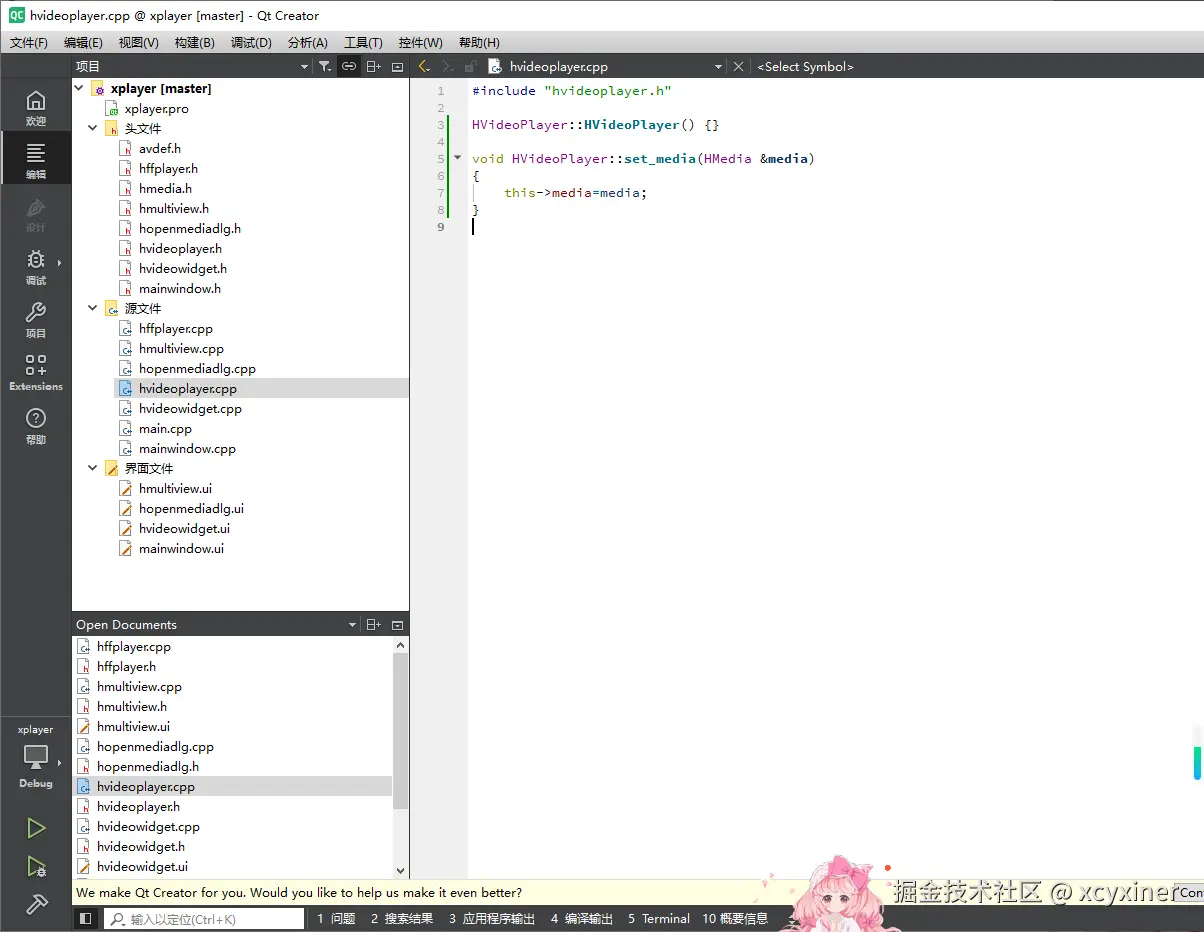Toggle left sidebar visibility button
Screen dimensions: 1204x932
coord(86,918)
